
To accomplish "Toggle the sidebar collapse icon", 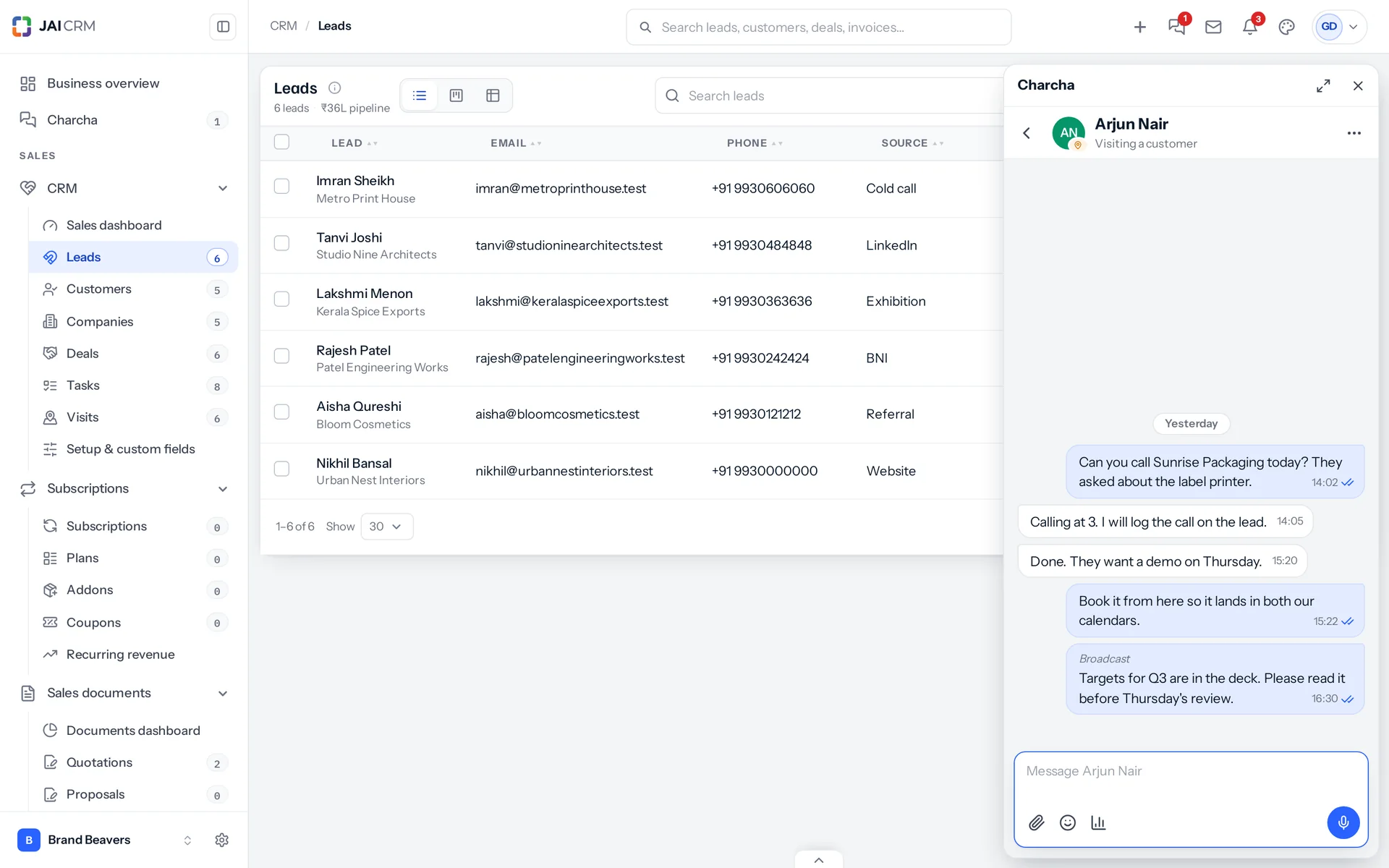I will tap(223, 27).
